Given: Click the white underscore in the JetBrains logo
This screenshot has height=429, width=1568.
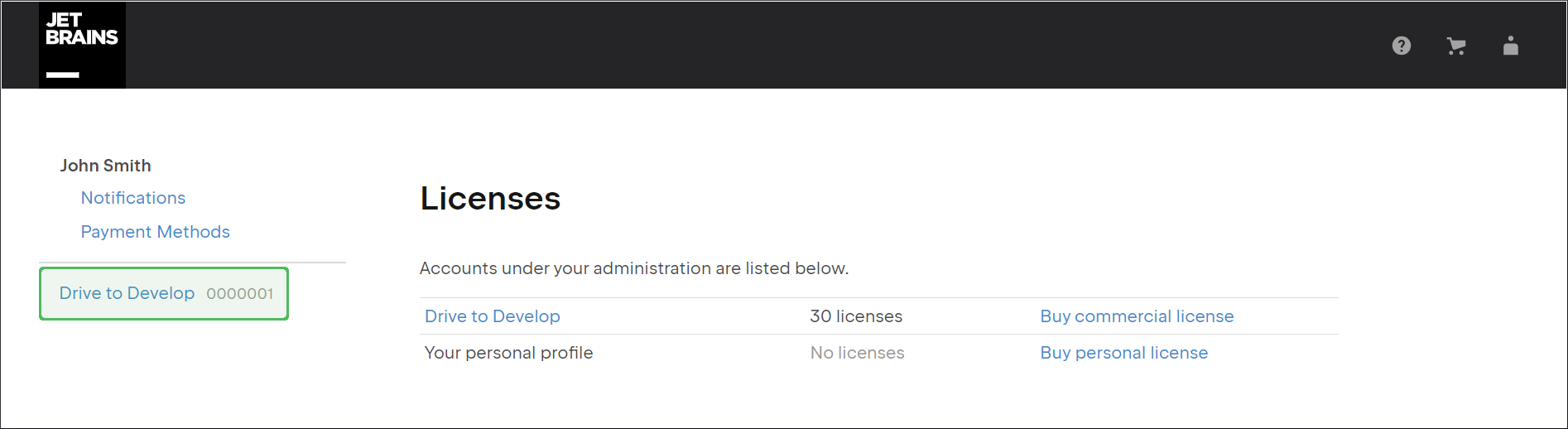Looking at the screenshot, I should 63,75.
